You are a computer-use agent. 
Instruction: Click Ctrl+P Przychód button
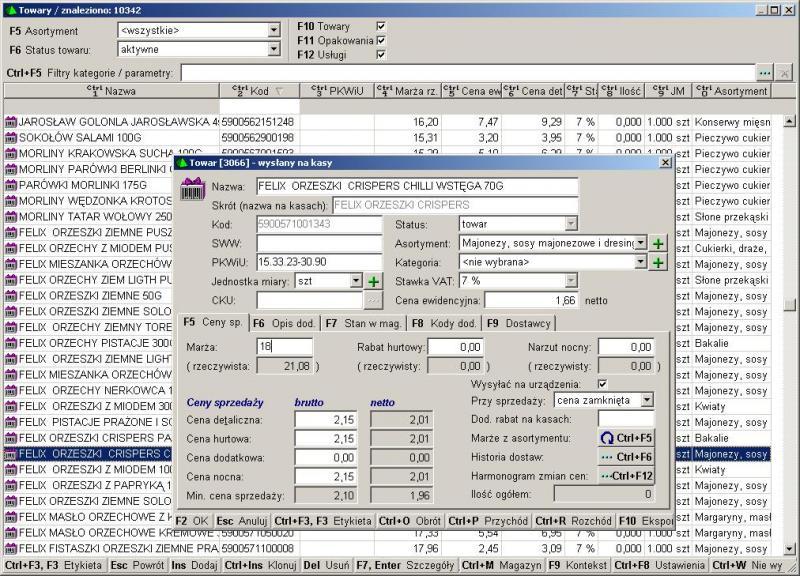[488, 521]
